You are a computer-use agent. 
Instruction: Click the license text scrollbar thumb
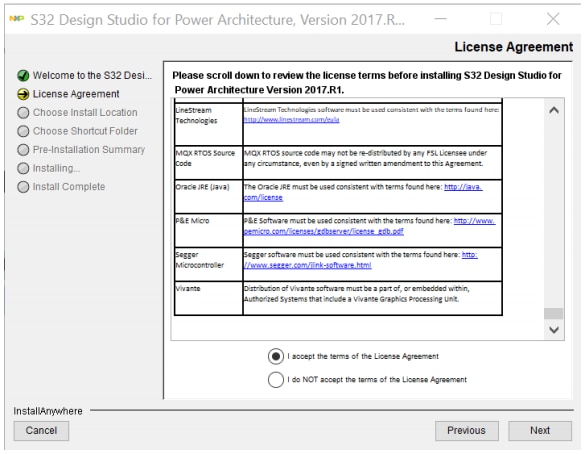[x=554, y=314]
